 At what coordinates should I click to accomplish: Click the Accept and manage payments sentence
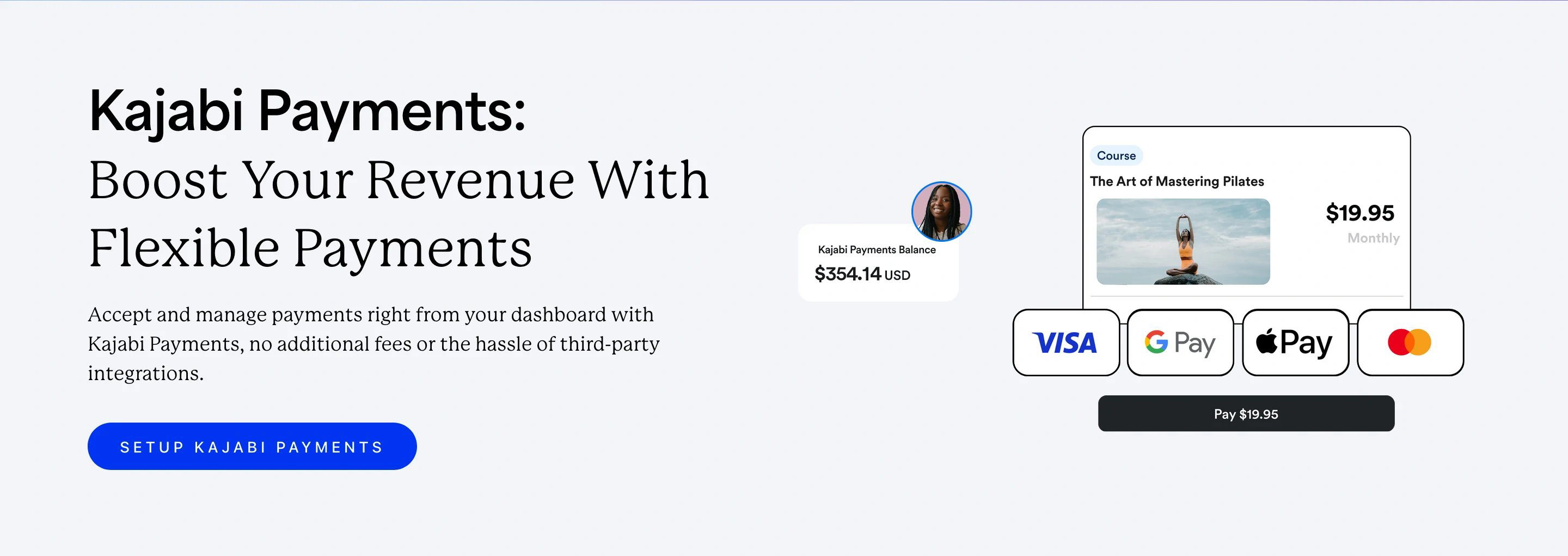(373, 344)
